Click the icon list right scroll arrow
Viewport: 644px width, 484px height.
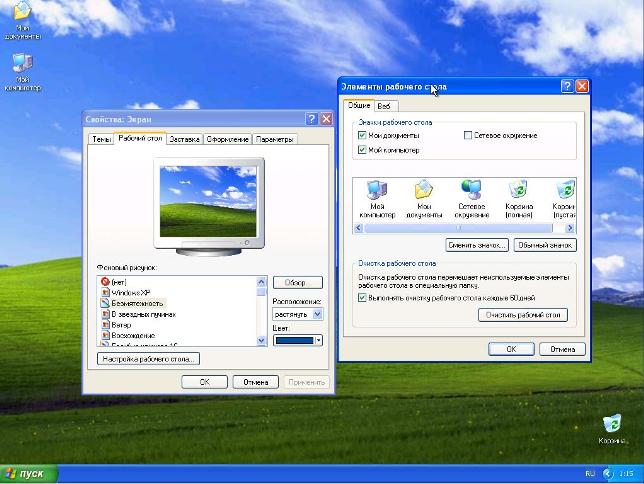[x=570, y=228]
